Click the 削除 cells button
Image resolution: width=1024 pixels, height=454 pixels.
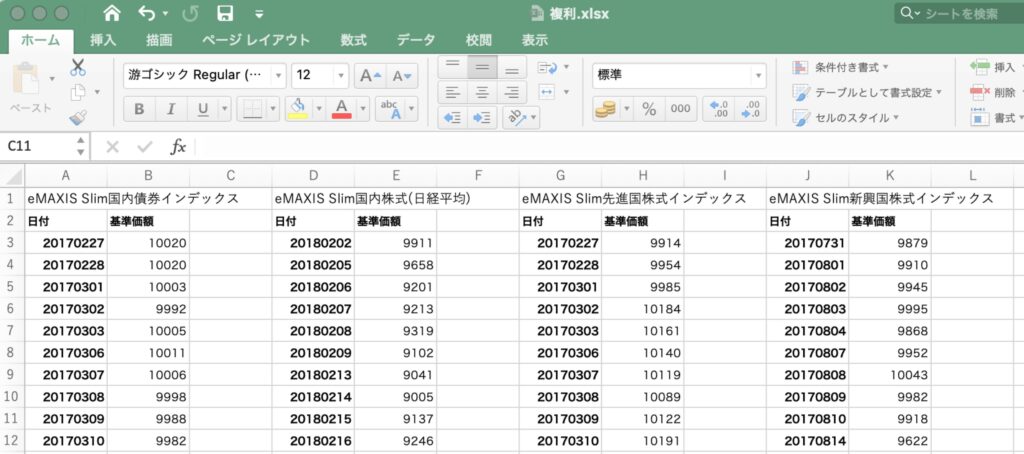[994, 92]
